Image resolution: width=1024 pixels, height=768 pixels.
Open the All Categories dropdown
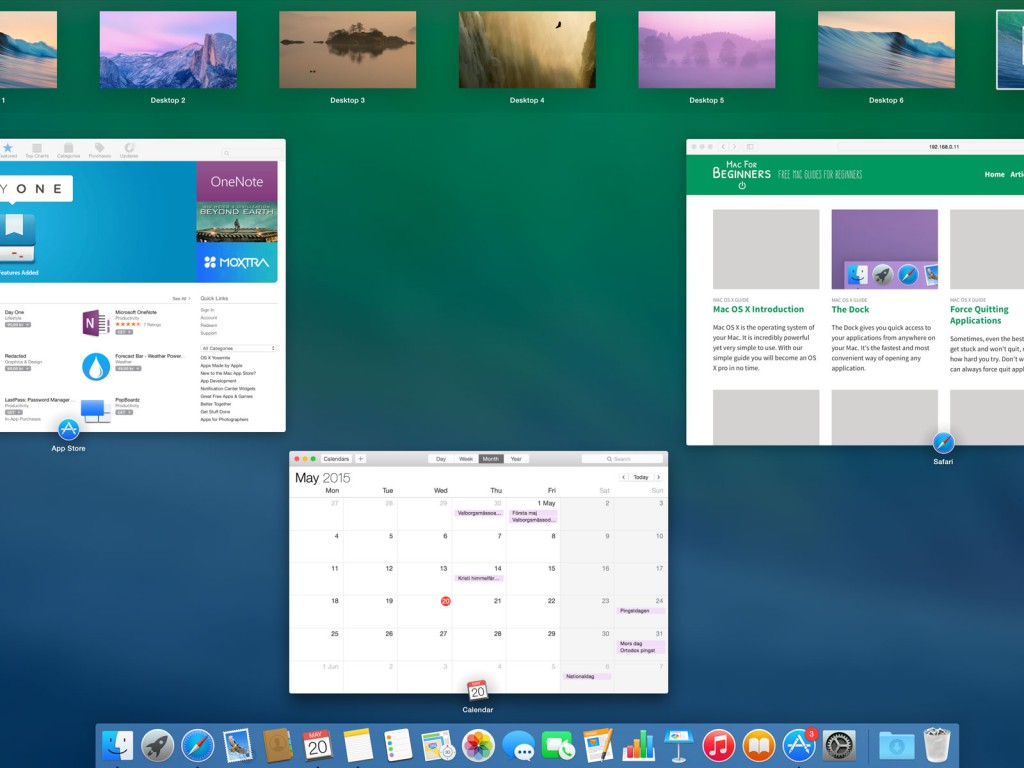click(238, 348)
